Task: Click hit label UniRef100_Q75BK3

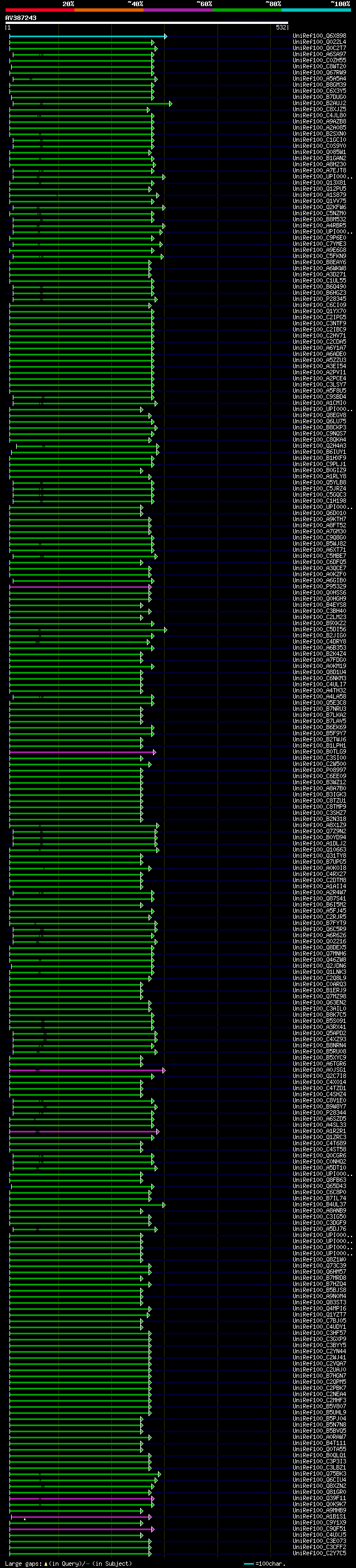Action: 319,1473
